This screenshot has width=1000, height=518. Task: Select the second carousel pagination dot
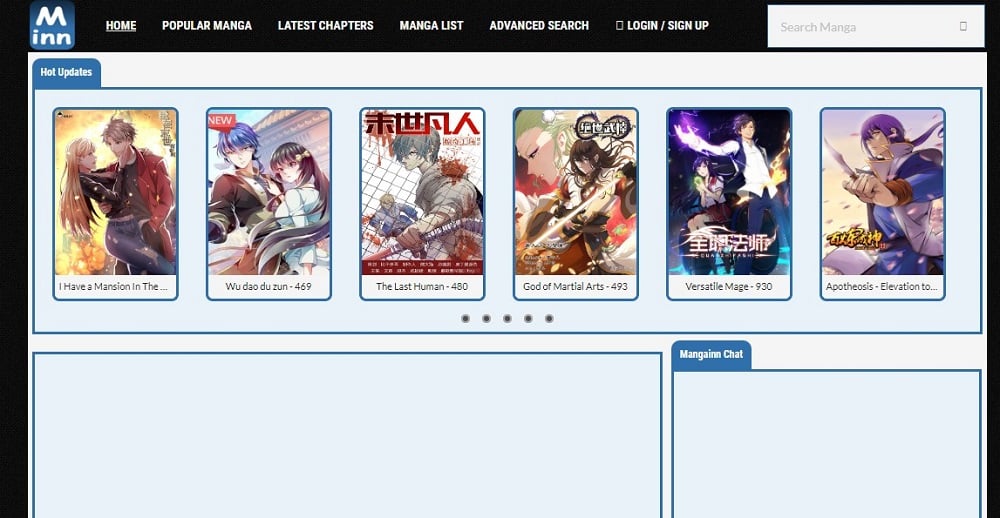pyautogui.click(x=487, y=318)
